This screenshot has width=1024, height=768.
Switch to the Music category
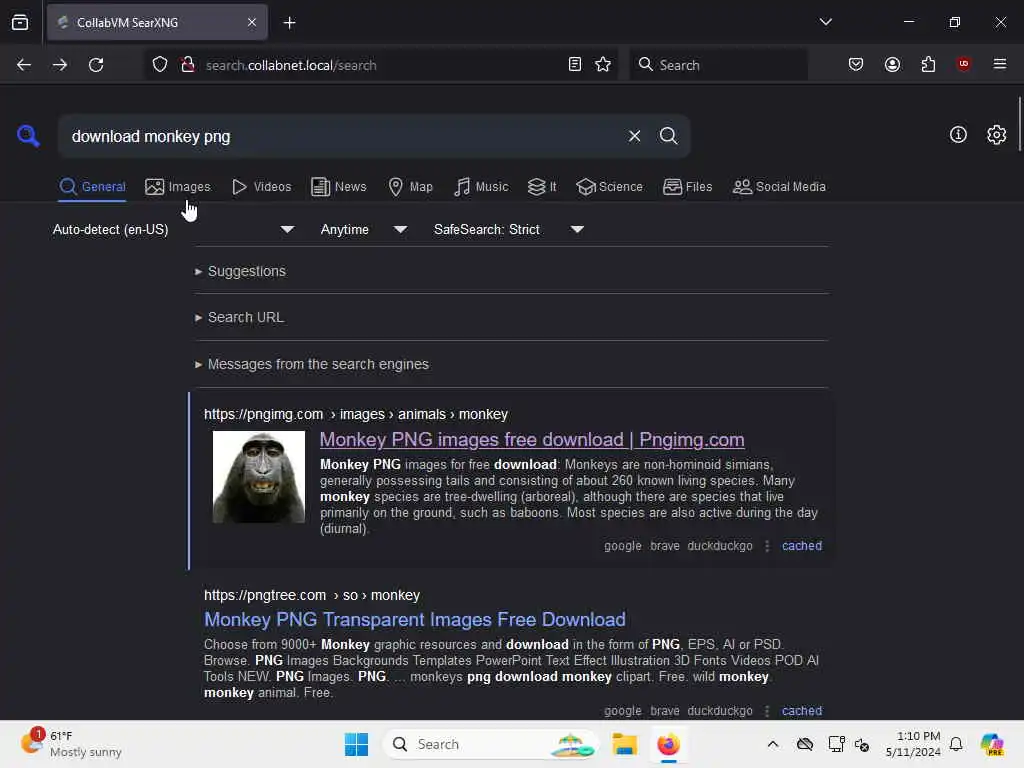[x=481, y=187]
